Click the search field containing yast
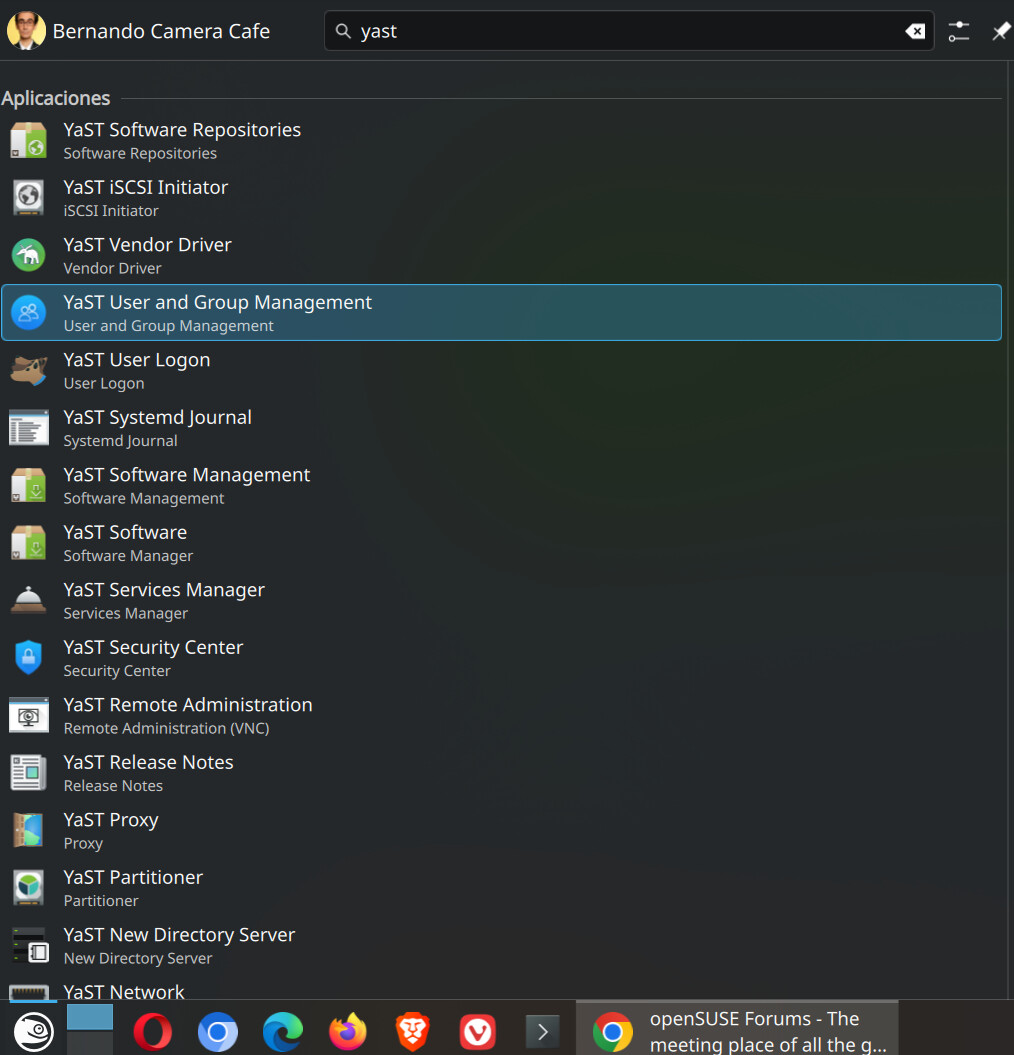 tap(620, 31)
